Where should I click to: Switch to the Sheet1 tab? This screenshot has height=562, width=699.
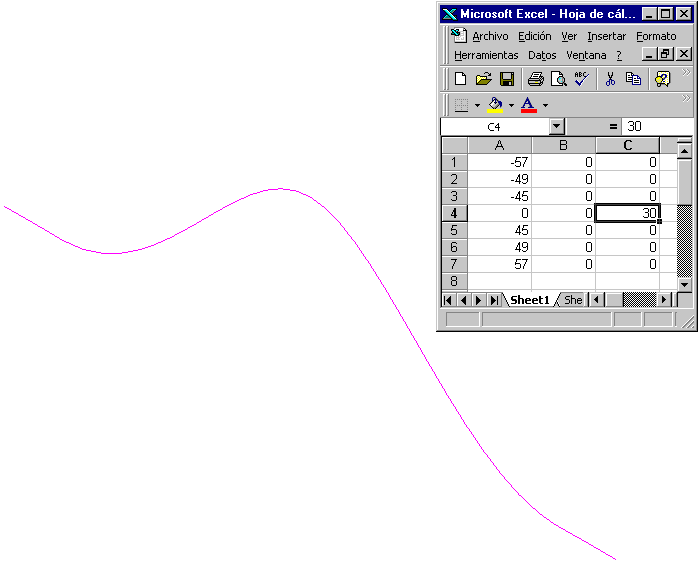pos(529,300)
